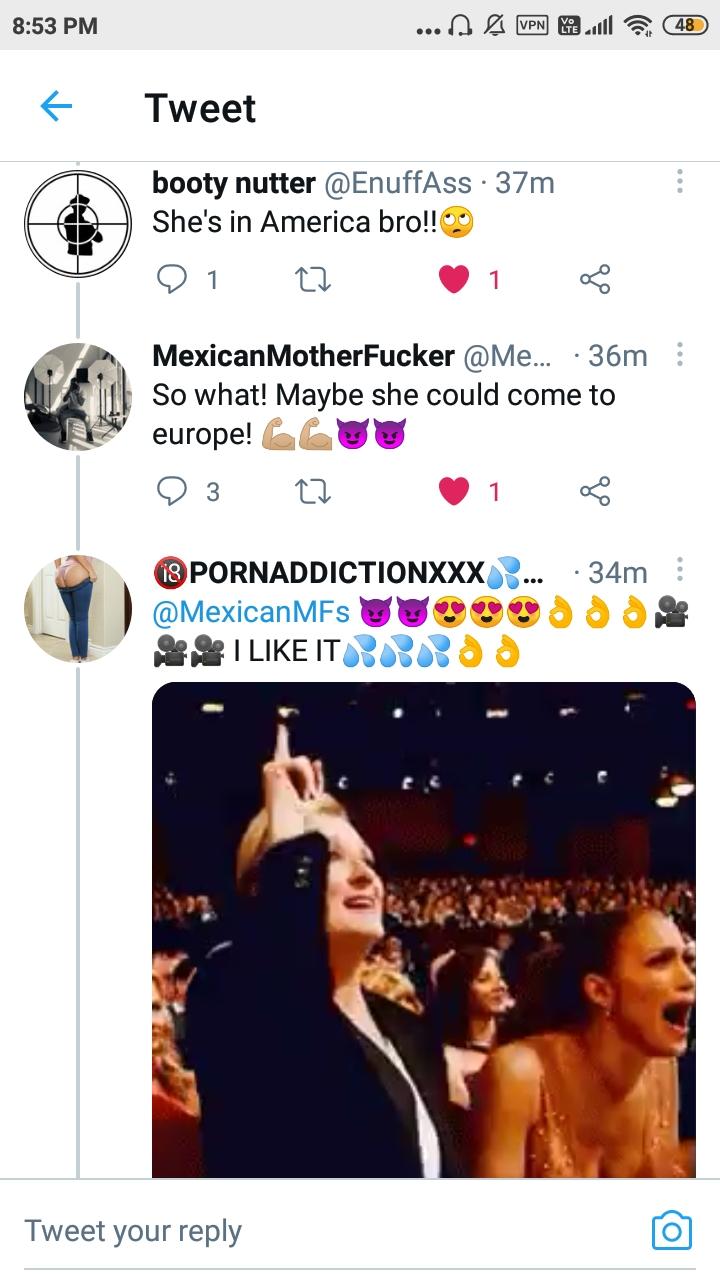Open the 36m tweet author's avatar
The image size is (720, 1280).
click(78, 396)
